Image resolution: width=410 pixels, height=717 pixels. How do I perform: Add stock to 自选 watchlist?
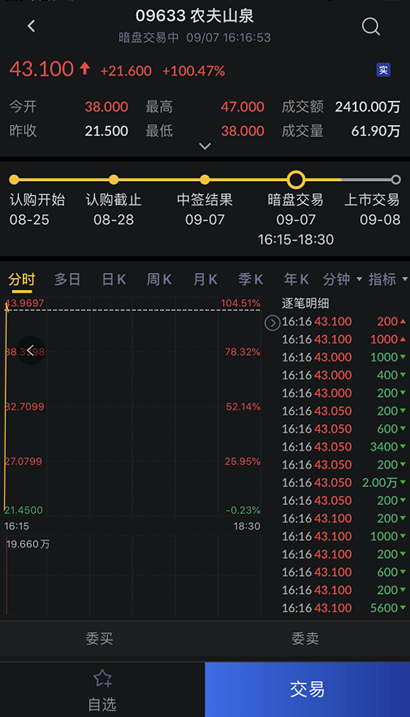click(102, 690)
